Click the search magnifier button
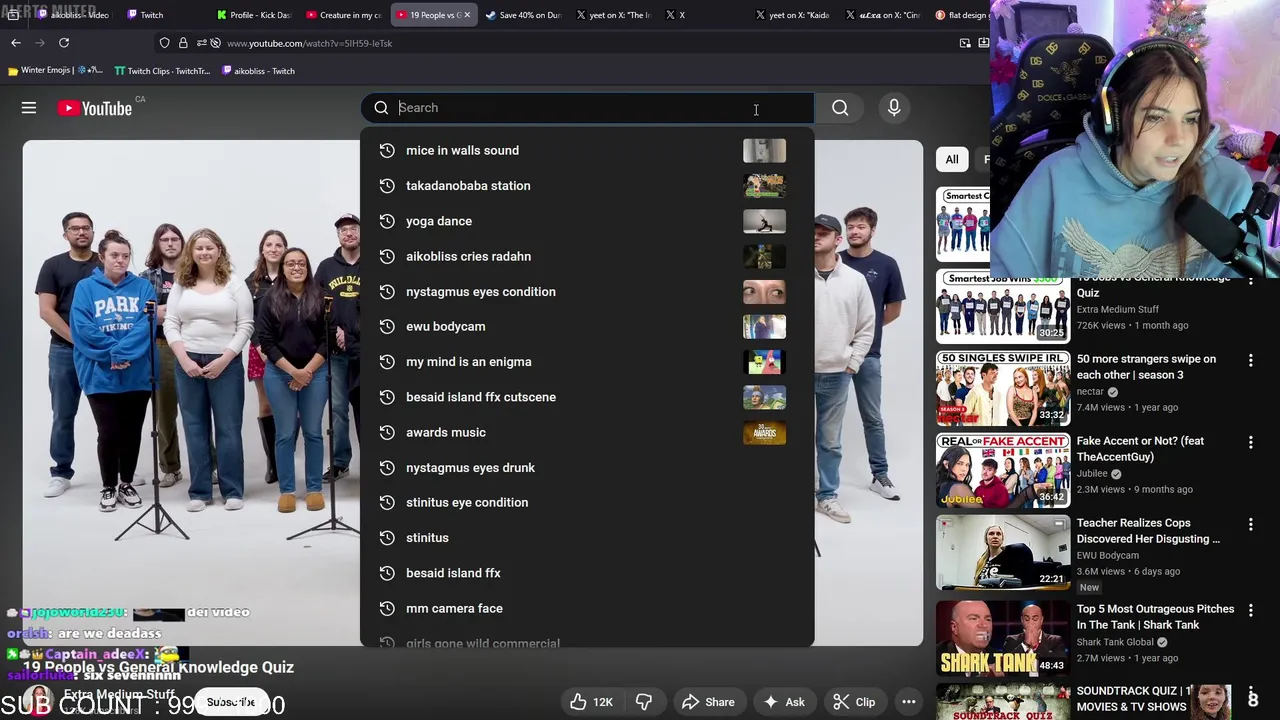The image size is (1280, 720). (840, 108)
